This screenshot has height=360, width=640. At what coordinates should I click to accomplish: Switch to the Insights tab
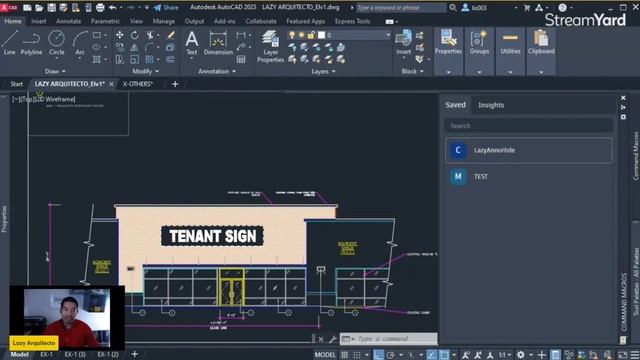[491, 105]
